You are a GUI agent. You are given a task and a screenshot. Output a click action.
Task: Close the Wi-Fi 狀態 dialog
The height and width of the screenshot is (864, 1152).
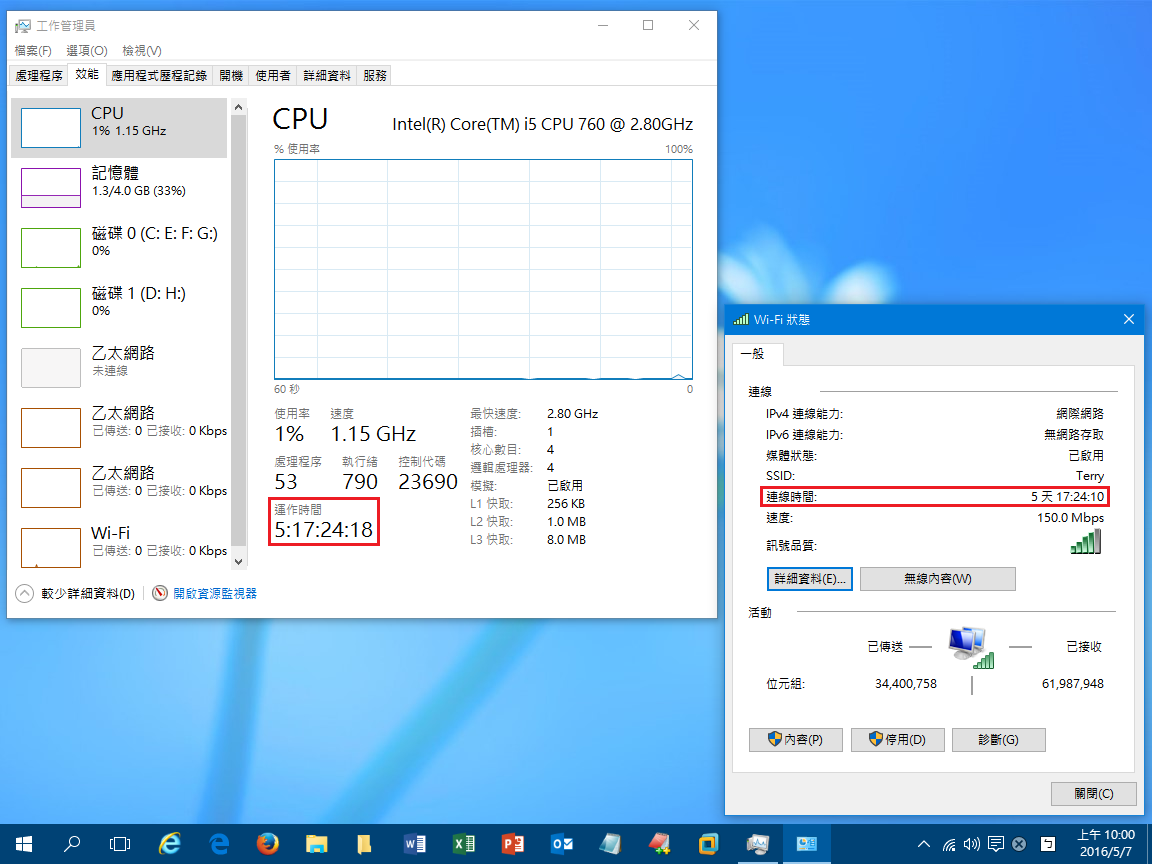click(x=1129, y=320)
